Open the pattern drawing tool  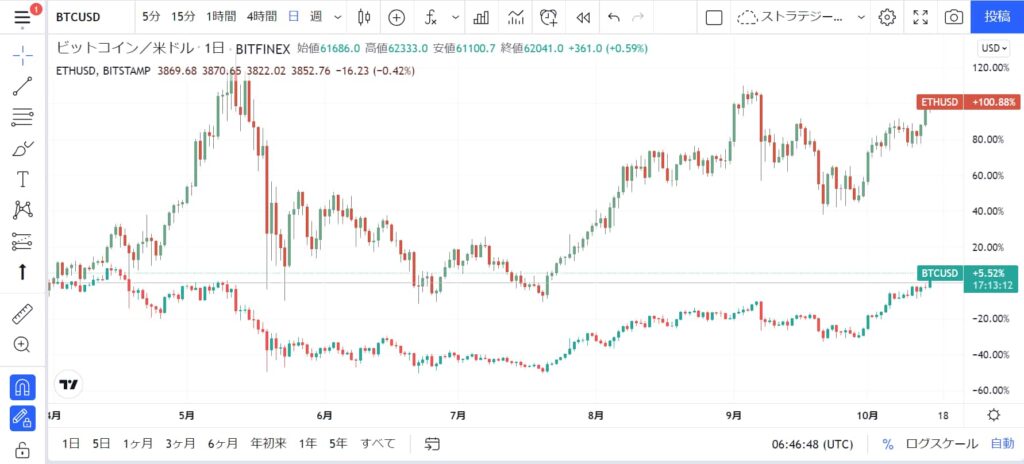(22, 210)
